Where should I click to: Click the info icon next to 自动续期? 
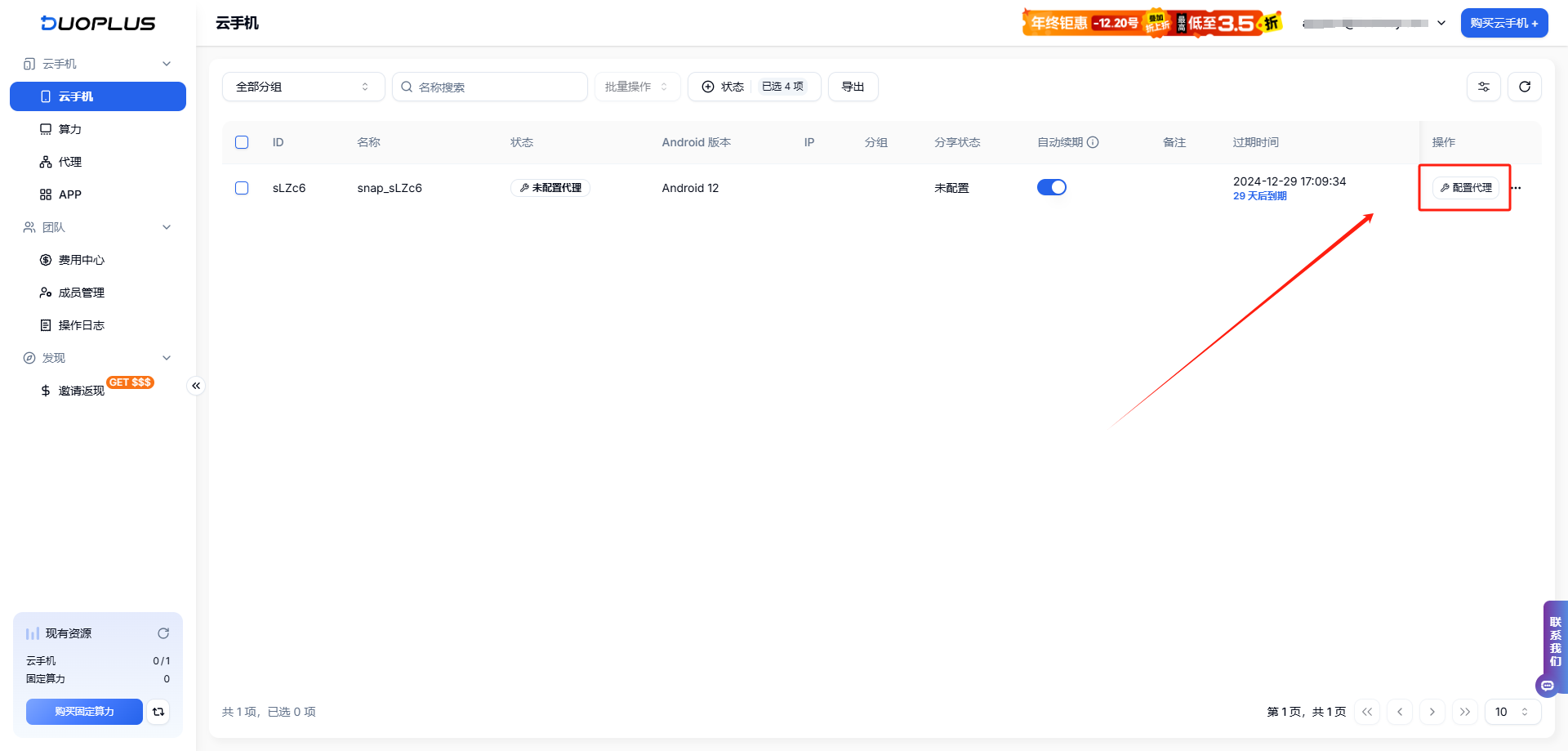1095,142
